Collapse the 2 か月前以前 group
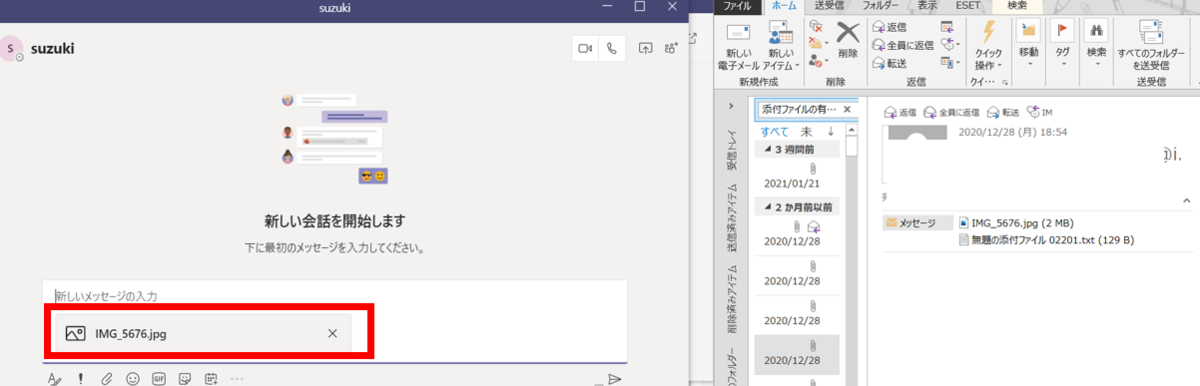The image size is (1200, 386). tap(767, 208)
